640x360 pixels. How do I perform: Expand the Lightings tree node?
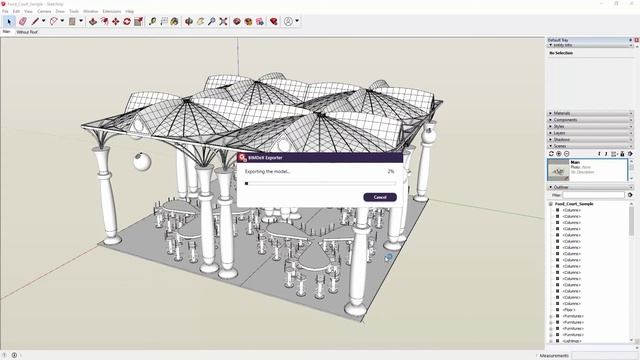(x=551, y=341)
